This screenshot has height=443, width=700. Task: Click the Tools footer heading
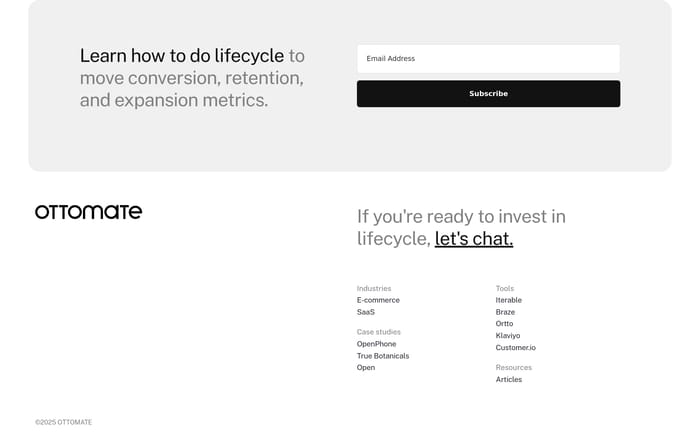tap(505, 288)
